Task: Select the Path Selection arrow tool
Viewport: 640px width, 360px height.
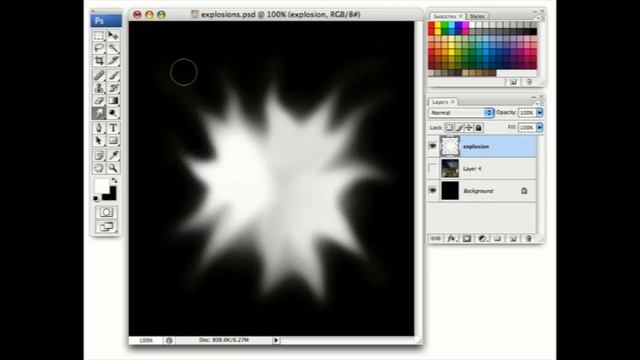Action: click(x=99, y=140)
